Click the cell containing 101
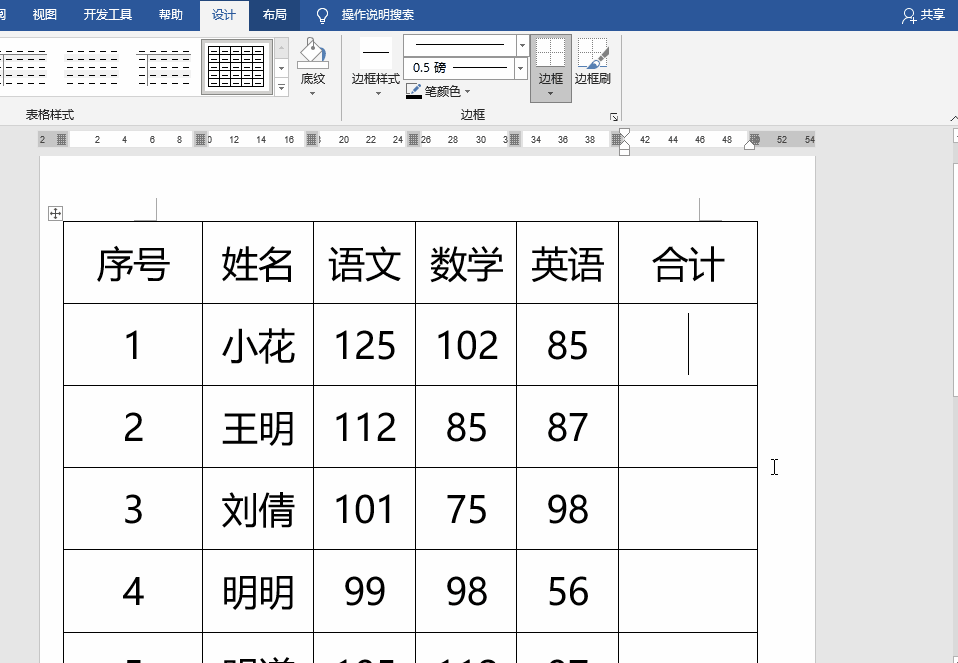 [365, 508]
